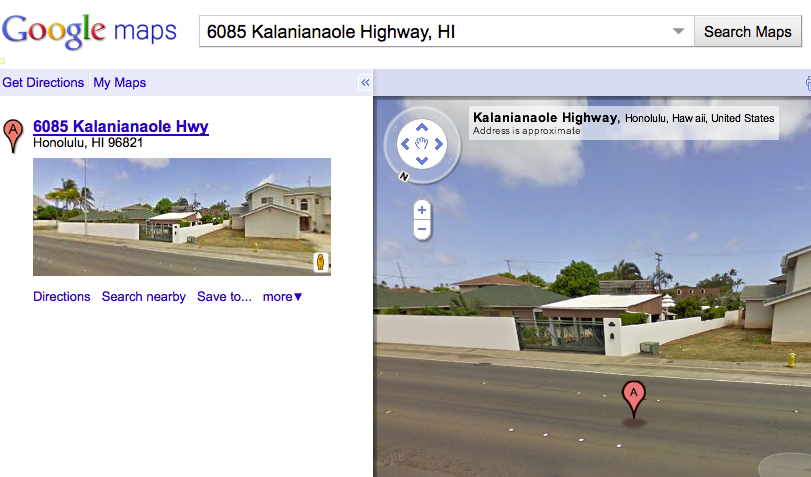Open the search box suggestions dropdown arrow

678,32
